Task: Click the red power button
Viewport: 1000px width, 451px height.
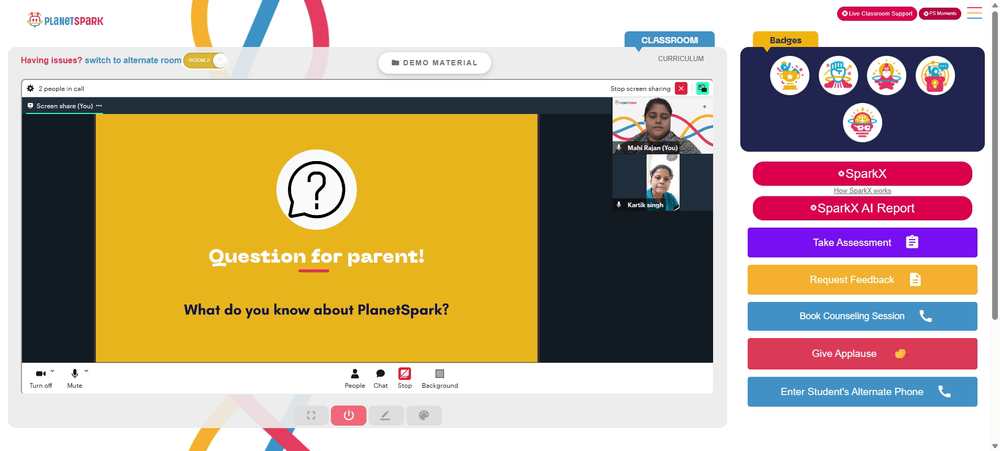Action: tap(348, 415)
